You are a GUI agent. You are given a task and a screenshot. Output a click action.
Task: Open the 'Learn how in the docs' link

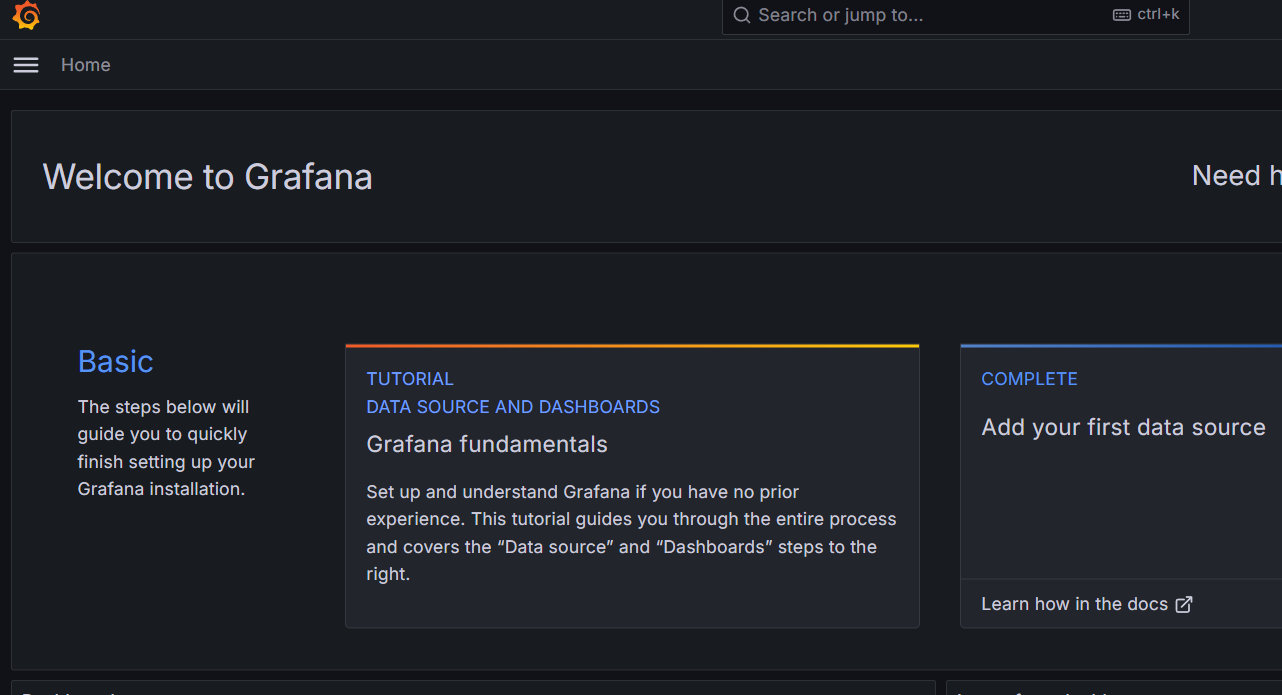pyautogui.click(x=1087, y=604)
